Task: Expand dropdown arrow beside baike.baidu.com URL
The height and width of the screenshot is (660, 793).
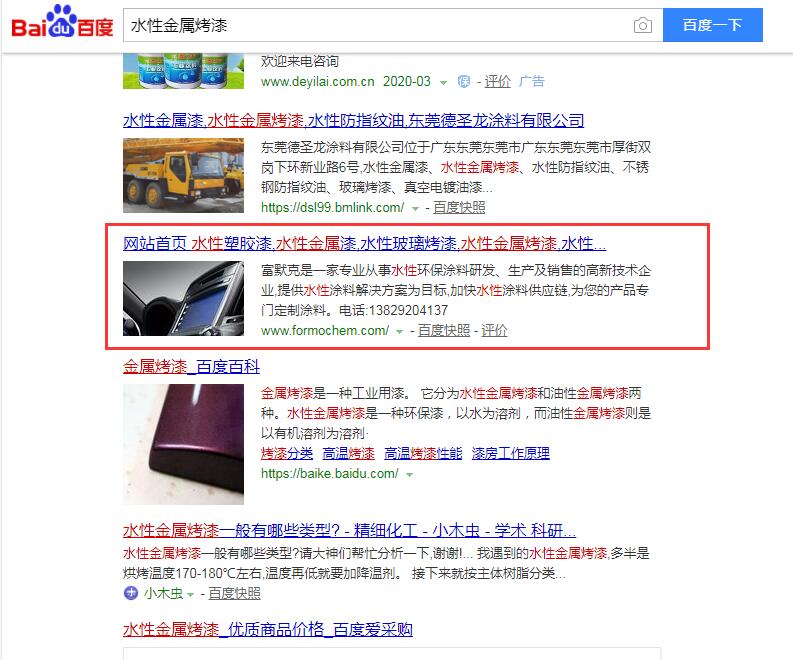Action: [410, 475]
